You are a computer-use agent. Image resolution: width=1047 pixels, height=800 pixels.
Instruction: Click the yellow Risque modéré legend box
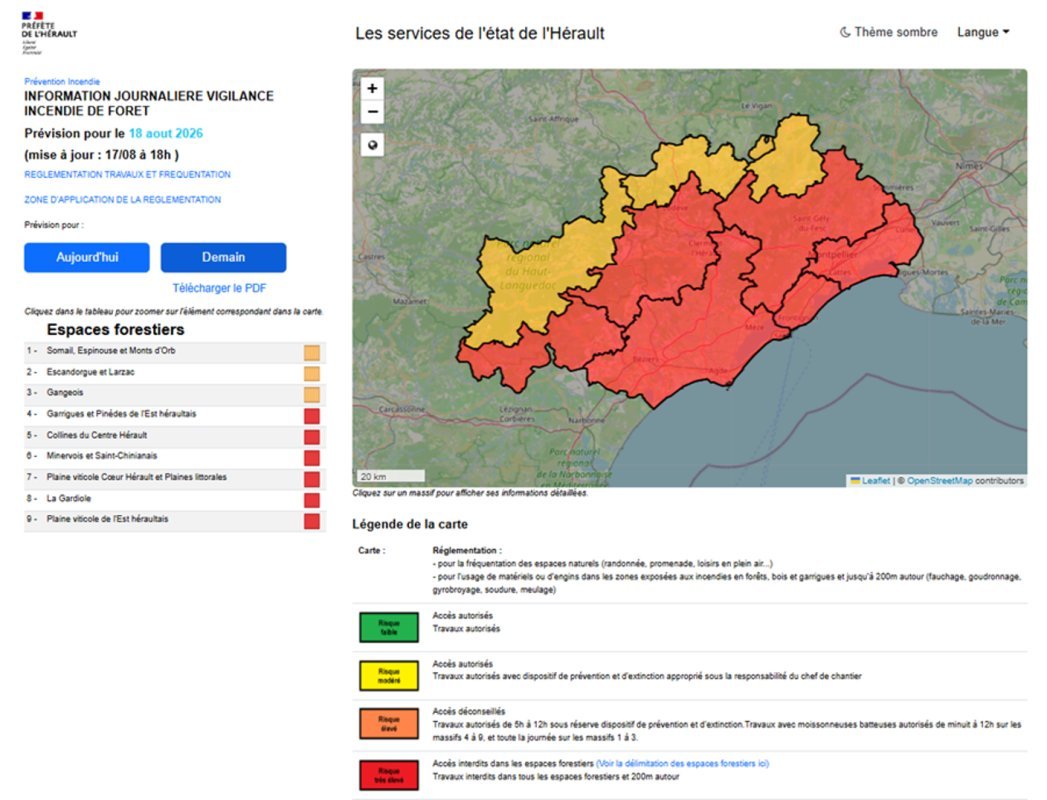coord(389,676)
